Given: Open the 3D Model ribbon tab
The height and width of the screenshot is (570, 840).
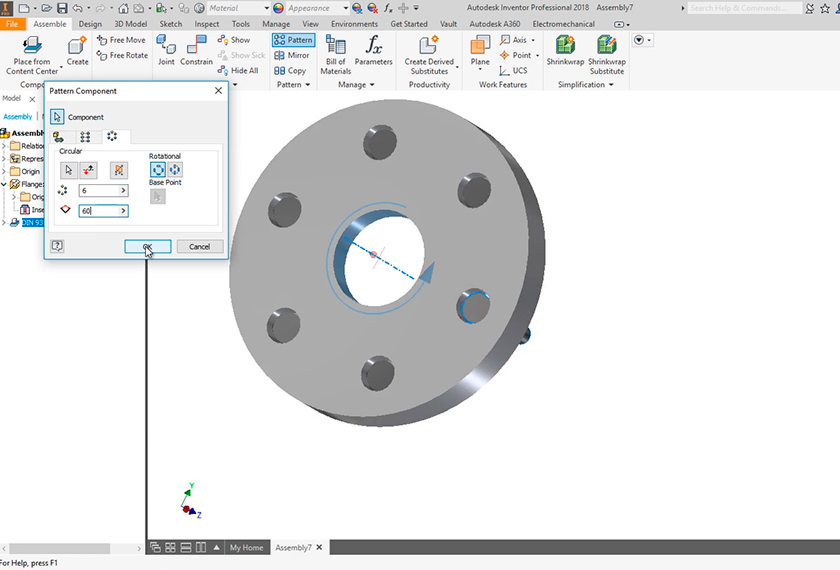Looking at the screenshot, I should pos(129,24).
